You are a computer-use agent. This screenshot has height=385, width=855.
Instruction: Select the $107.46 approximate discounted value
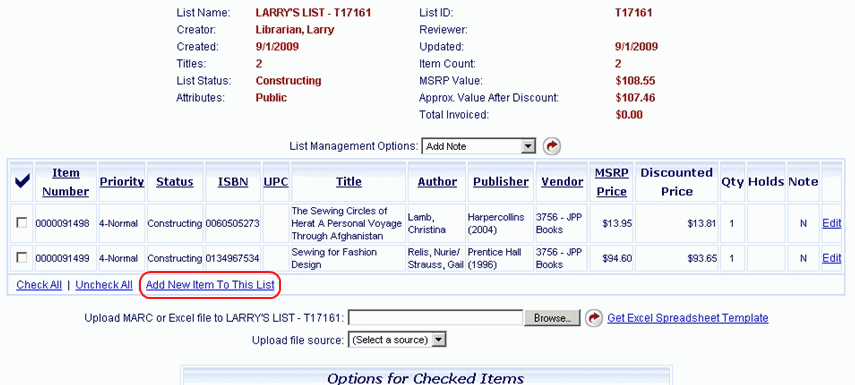coord(635,98)
